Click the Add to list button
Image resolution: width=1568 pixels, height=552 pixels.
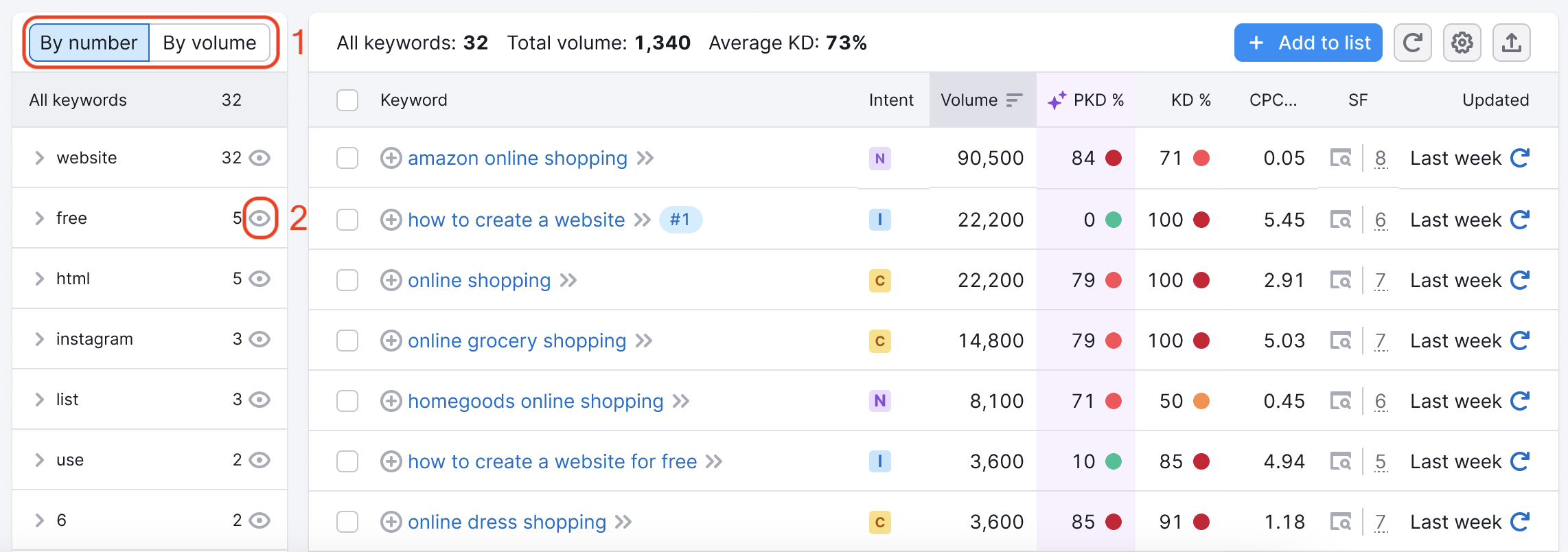(x=1308, y=43)
